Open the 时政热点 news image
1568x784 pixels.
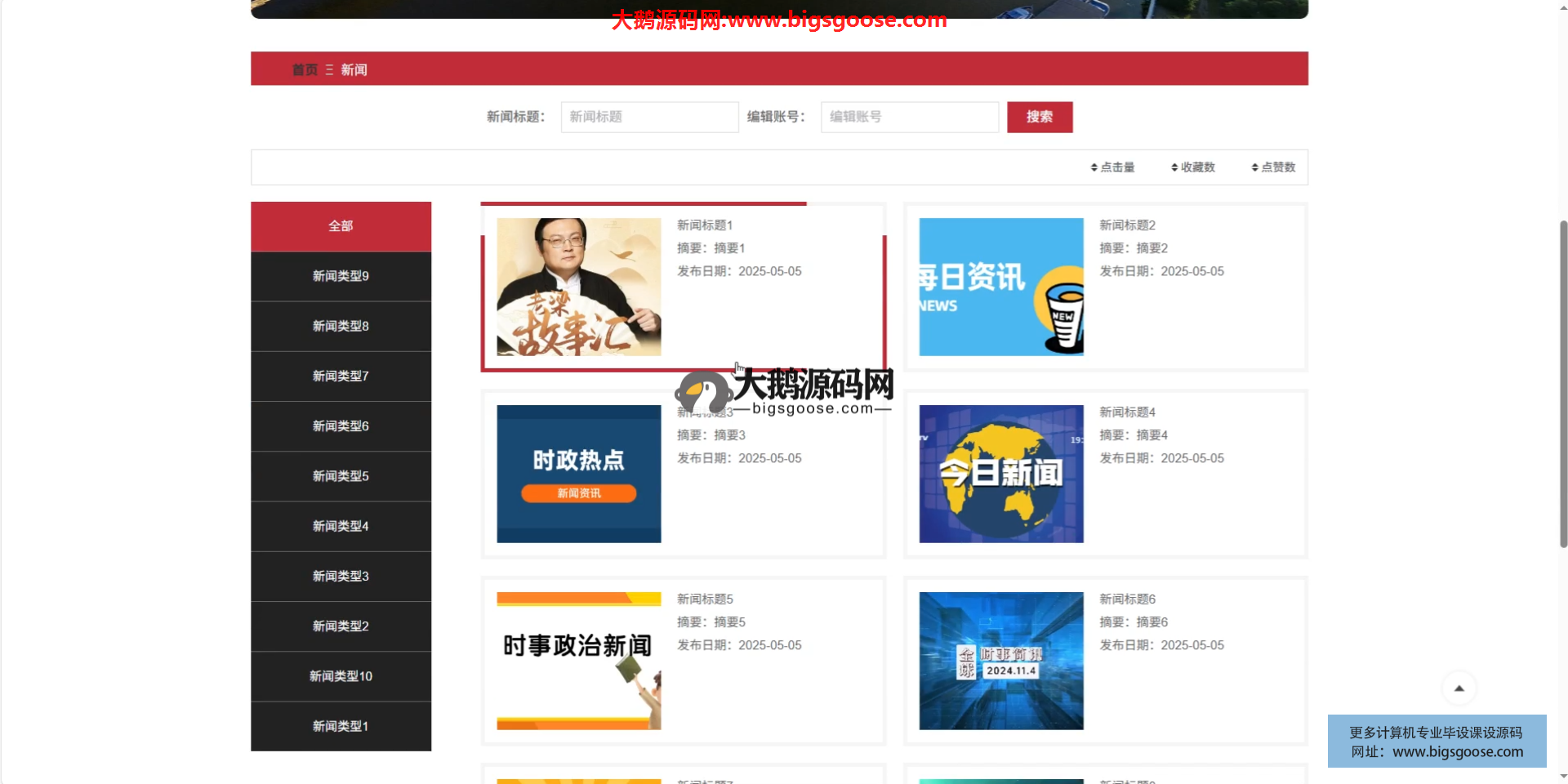(578, 474)
